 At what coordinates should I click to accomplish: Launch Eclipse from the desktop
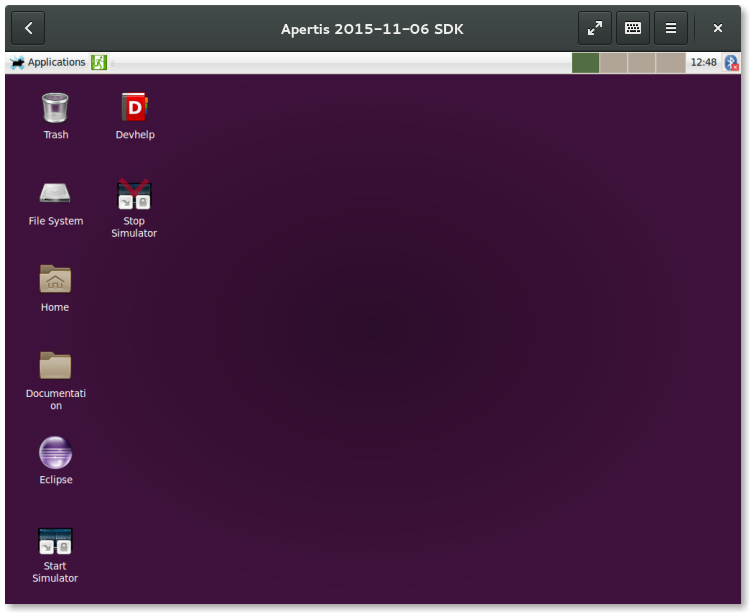point(55,453)
